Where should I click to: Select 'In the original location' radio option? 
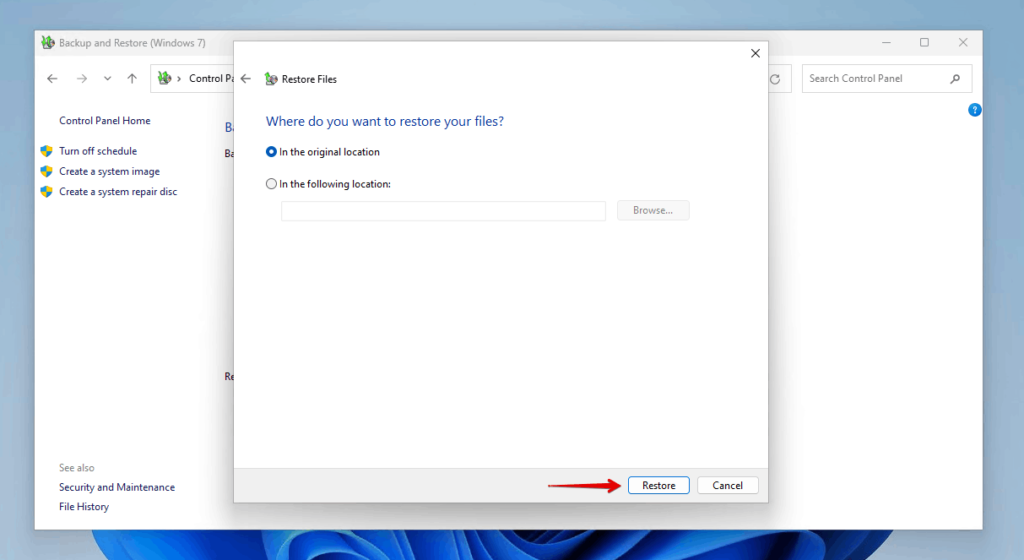pyautogui.click(x=272, y=152)
